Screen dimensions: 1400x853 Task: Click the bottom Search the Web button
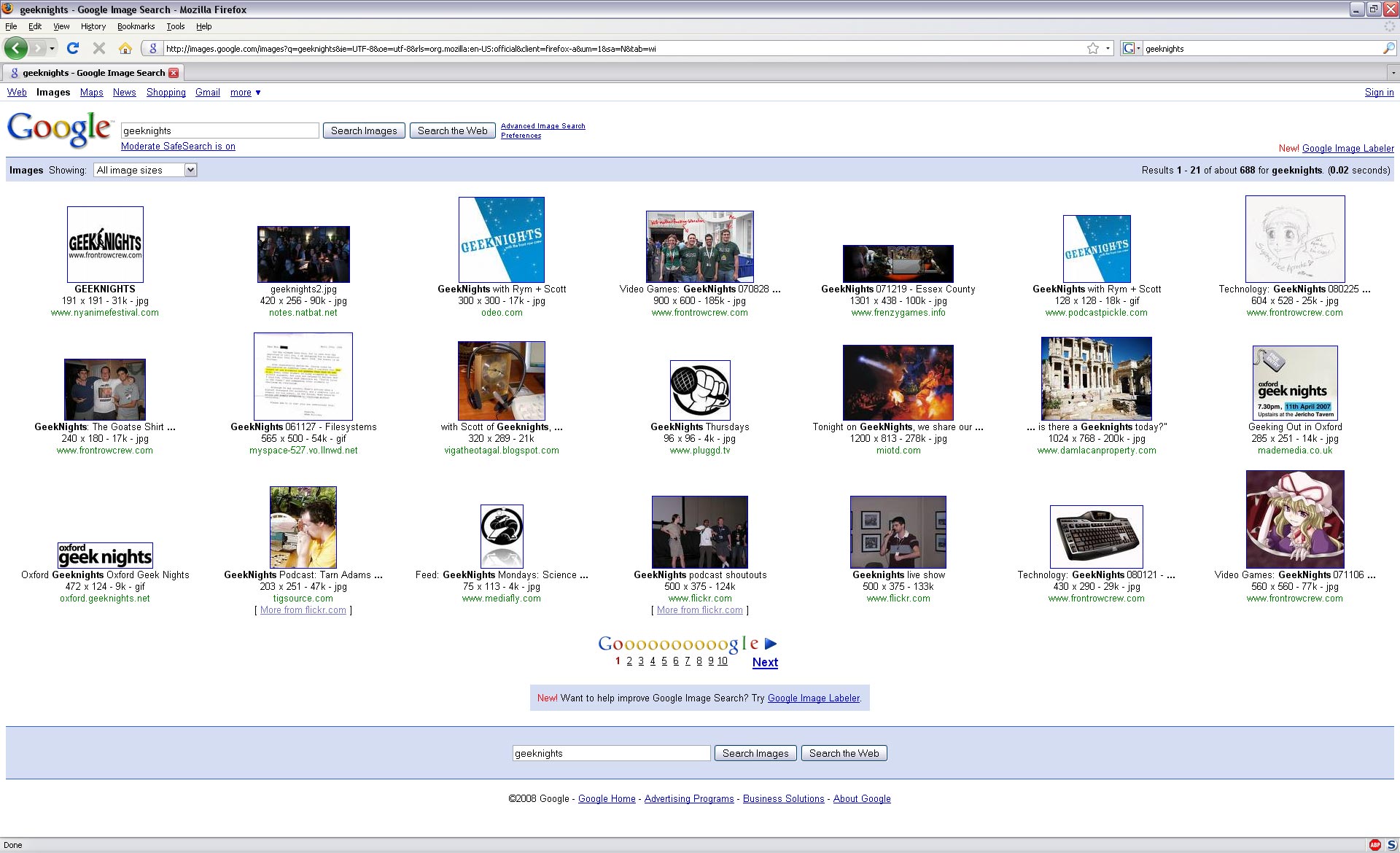[x=844, y=753]
